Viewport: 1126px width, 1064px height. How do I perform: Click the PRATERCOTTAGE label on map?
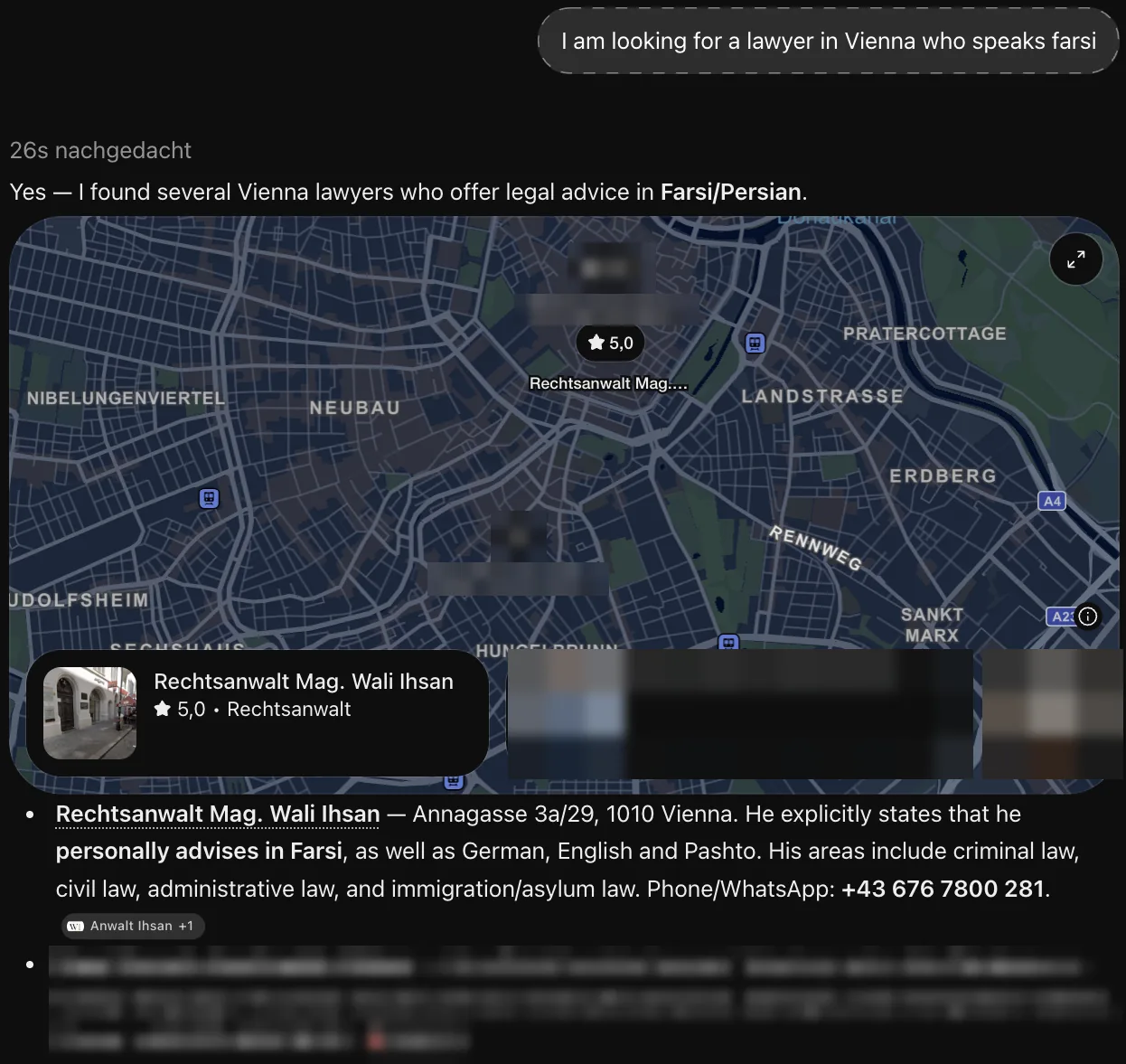click(x=924, y=334)
